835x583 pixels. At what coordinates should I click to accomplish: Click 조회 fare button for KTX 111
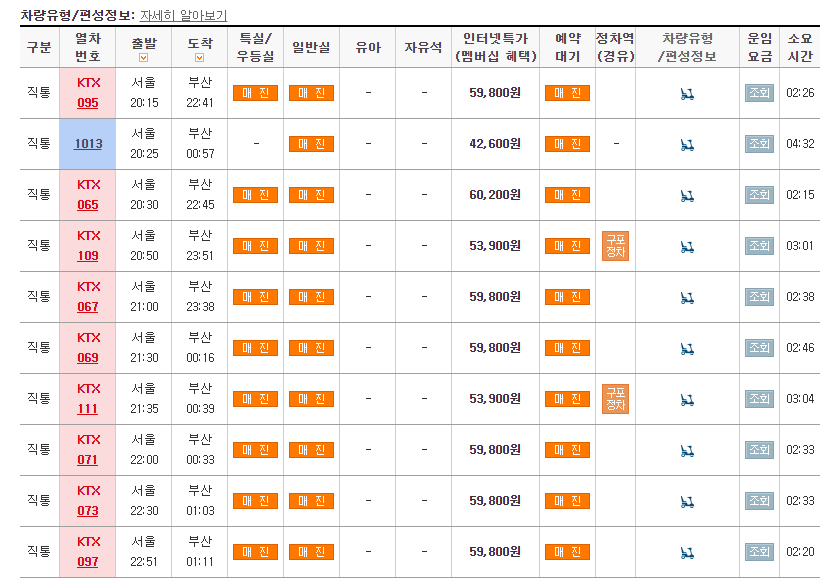(x=759, y=399)
